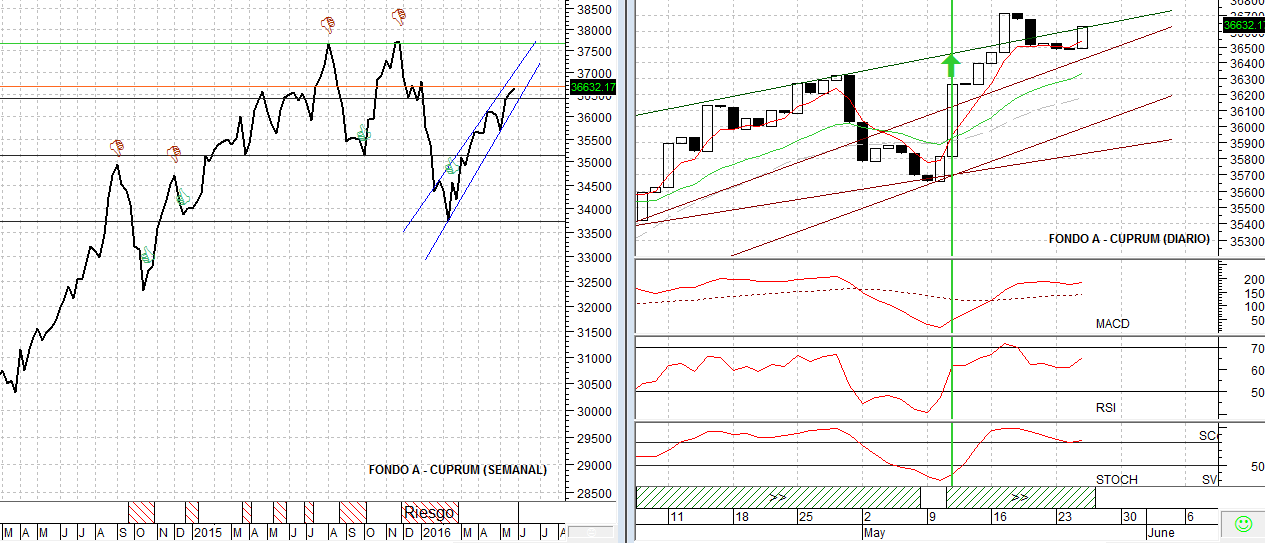This screenshot has height=543, width=1265.
Task: Select the thumbs-up marker near 33000
Action: click(x=146, y=255)
